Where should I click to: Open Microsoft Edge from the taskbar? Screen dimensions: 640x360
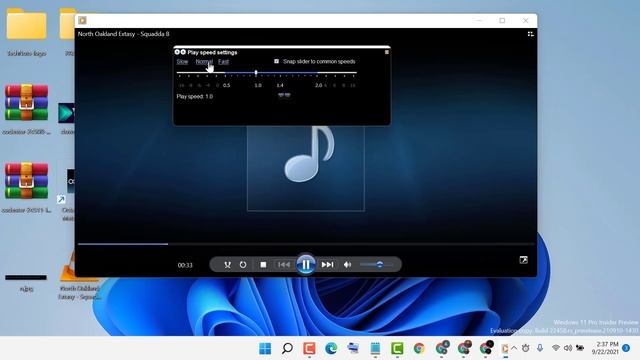[331, 348]
